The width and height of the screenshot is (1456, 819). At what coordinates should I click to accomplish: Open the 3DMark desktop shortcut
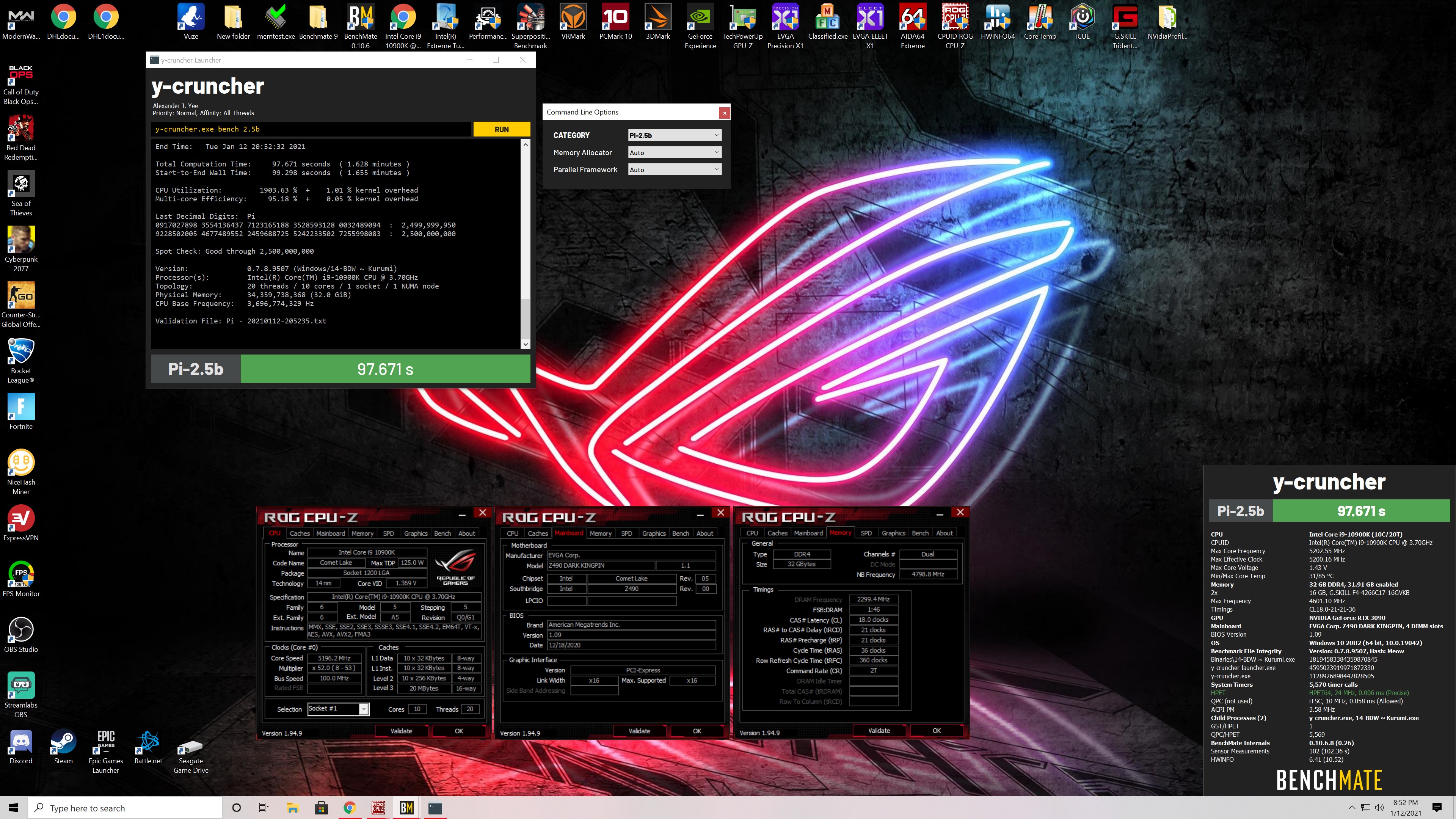(x=658, y=22)
